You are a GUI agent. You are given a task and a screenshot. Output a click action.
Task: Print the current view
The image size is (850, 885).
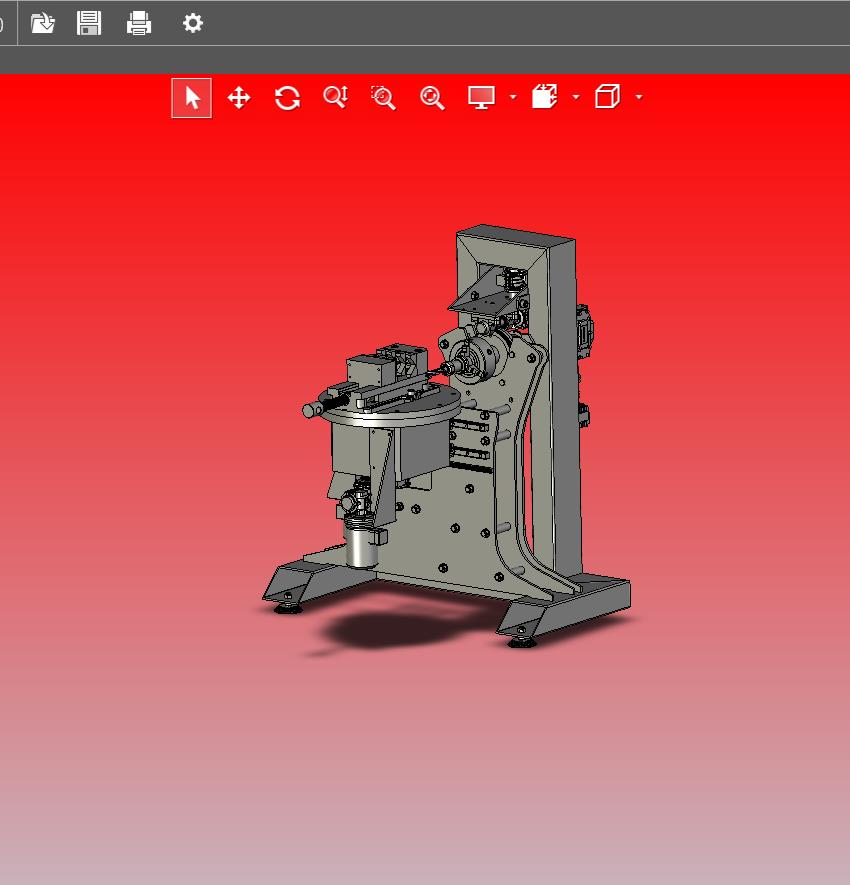[139, 24]
